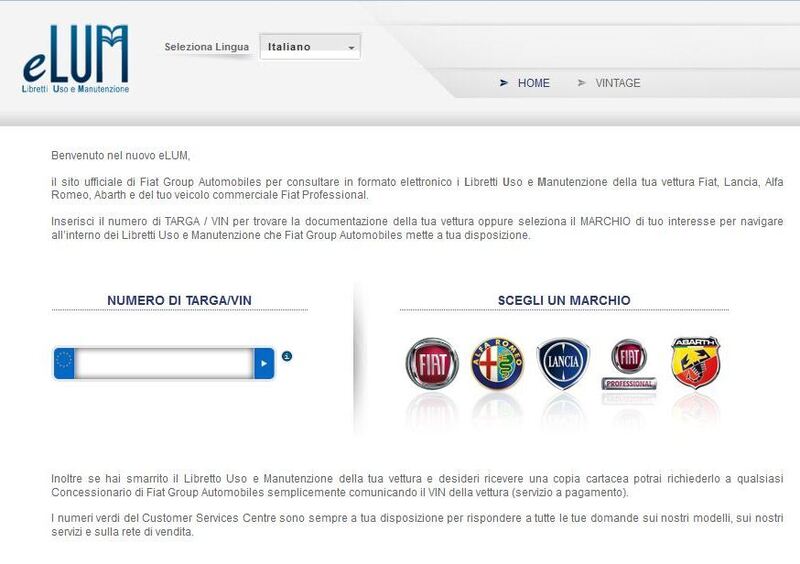Click the arrow marker before VINTAGE

click(582, 83)
